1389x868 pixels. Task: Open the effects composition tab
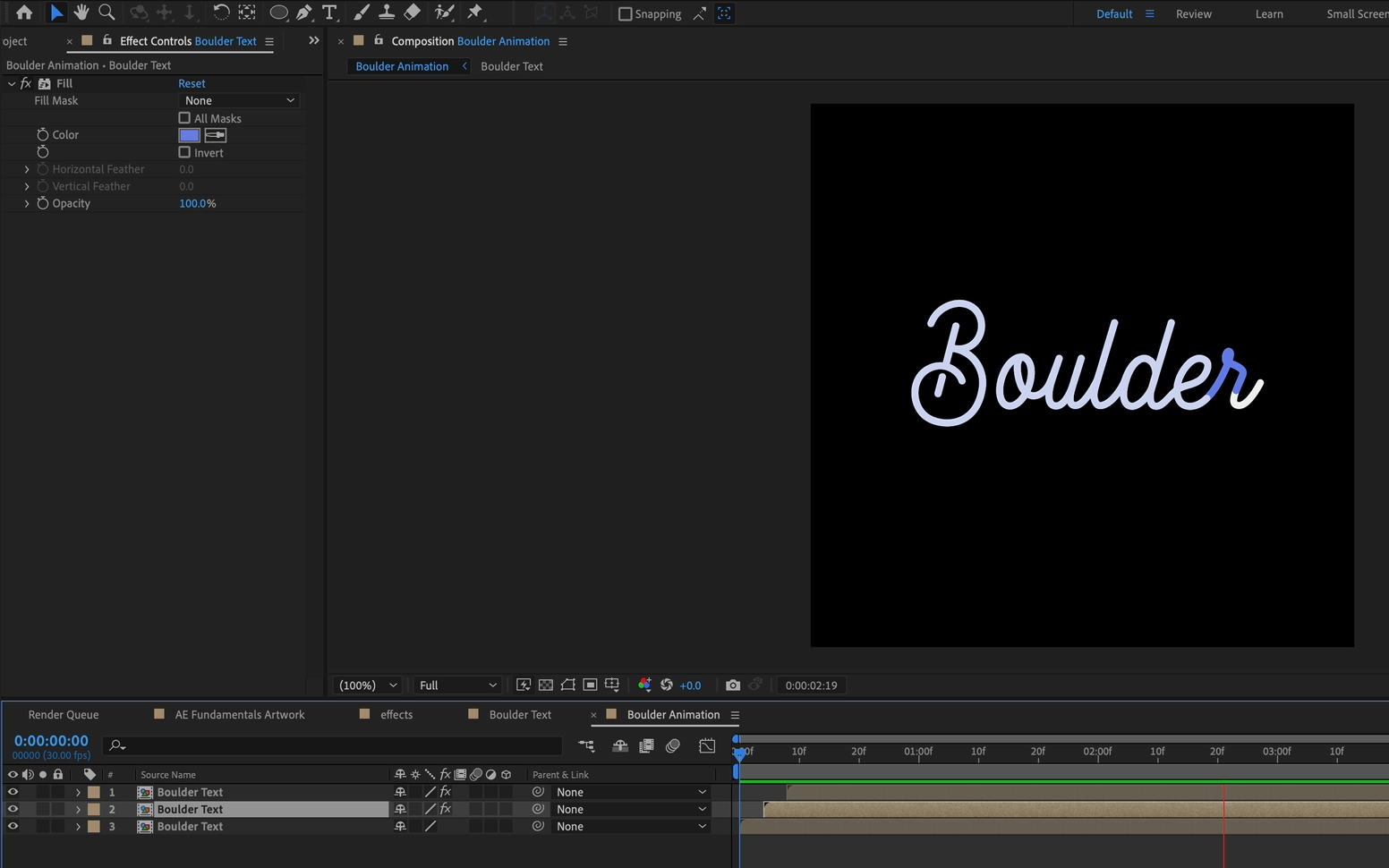pos(396,714)
